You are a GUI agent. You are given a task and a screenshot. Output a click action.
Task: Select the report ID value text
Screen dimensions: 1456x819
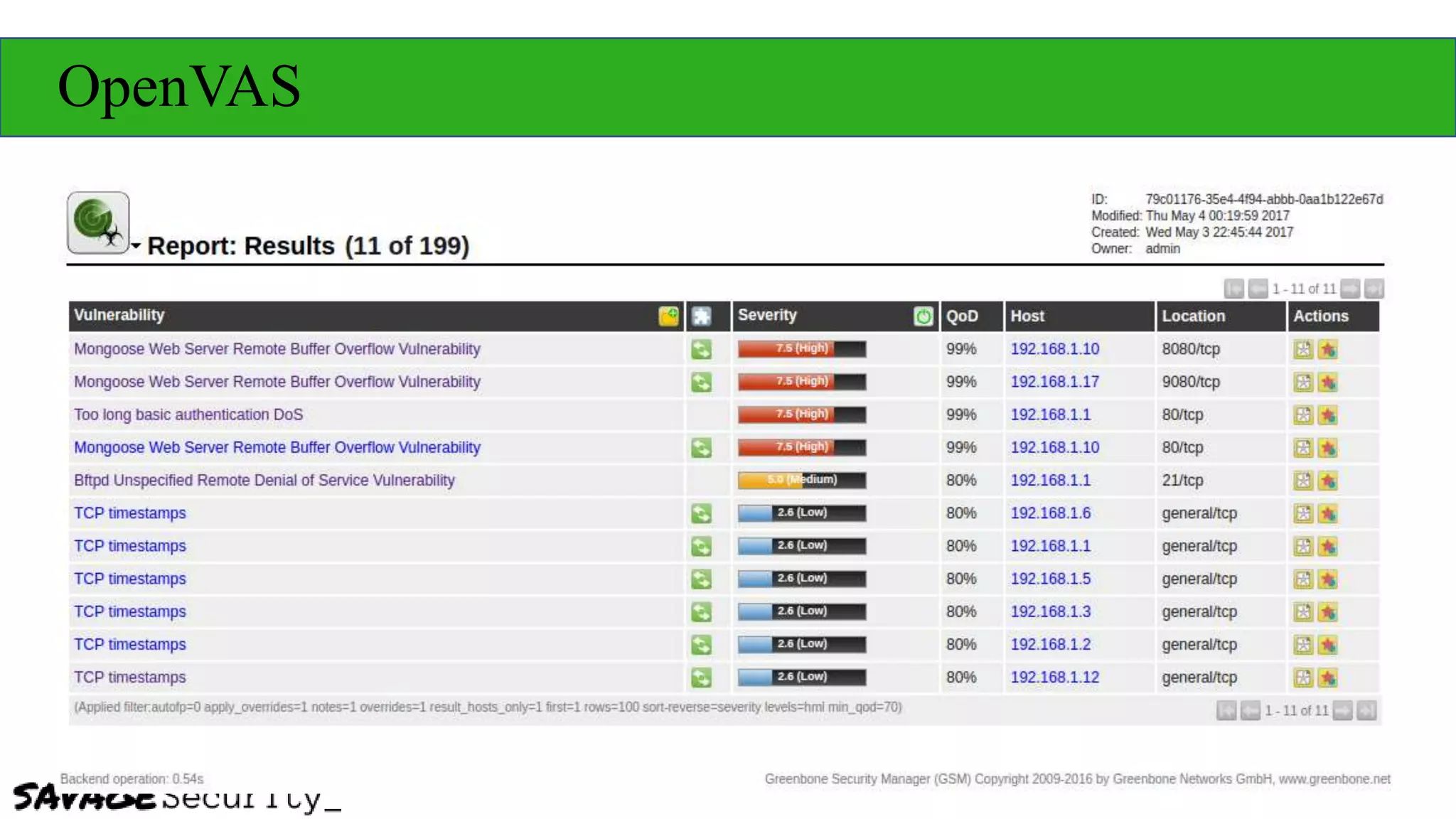1264,199
